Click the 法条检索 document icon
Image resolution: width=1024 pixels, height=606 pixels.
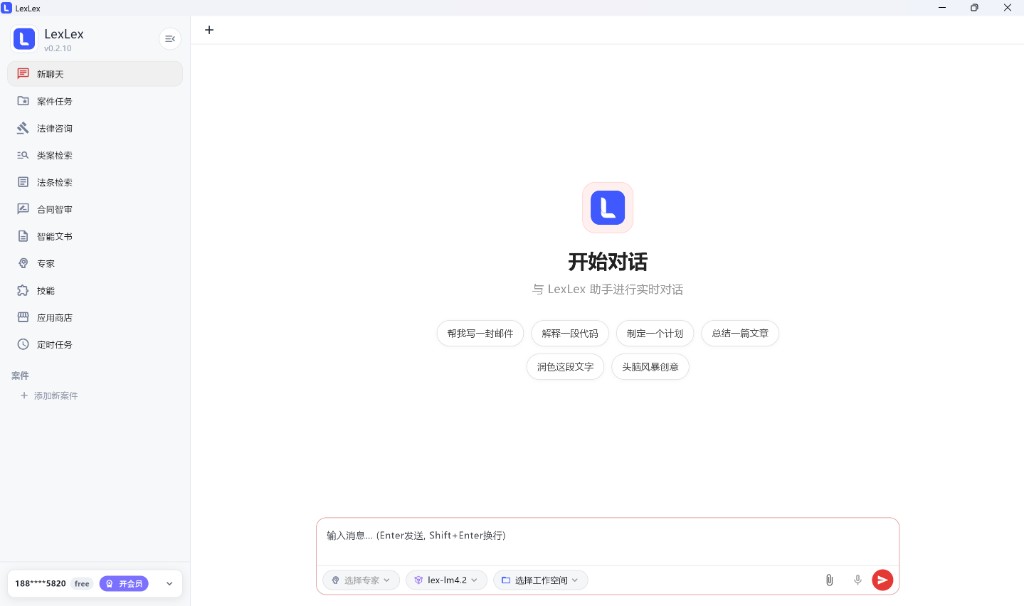(x=23, y=182)
